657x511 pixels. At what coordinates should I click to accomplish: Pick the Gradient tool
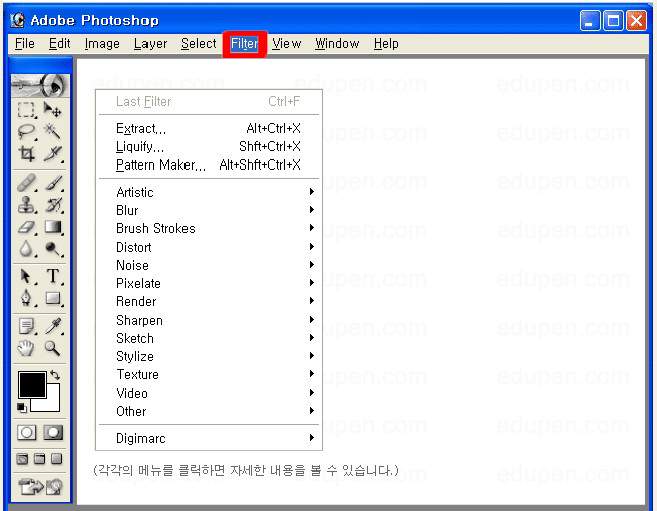pyautogui.click(x=53, y=227)
